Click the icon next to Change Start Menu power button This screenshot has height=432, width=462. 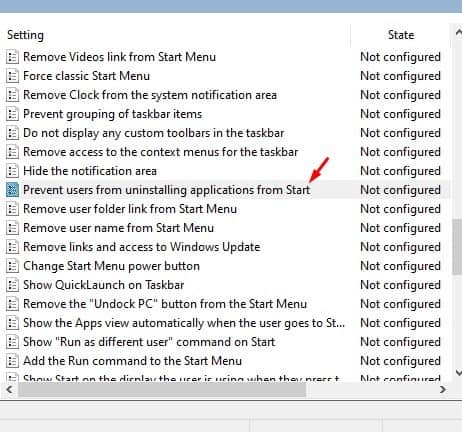[x=12, y=266]
